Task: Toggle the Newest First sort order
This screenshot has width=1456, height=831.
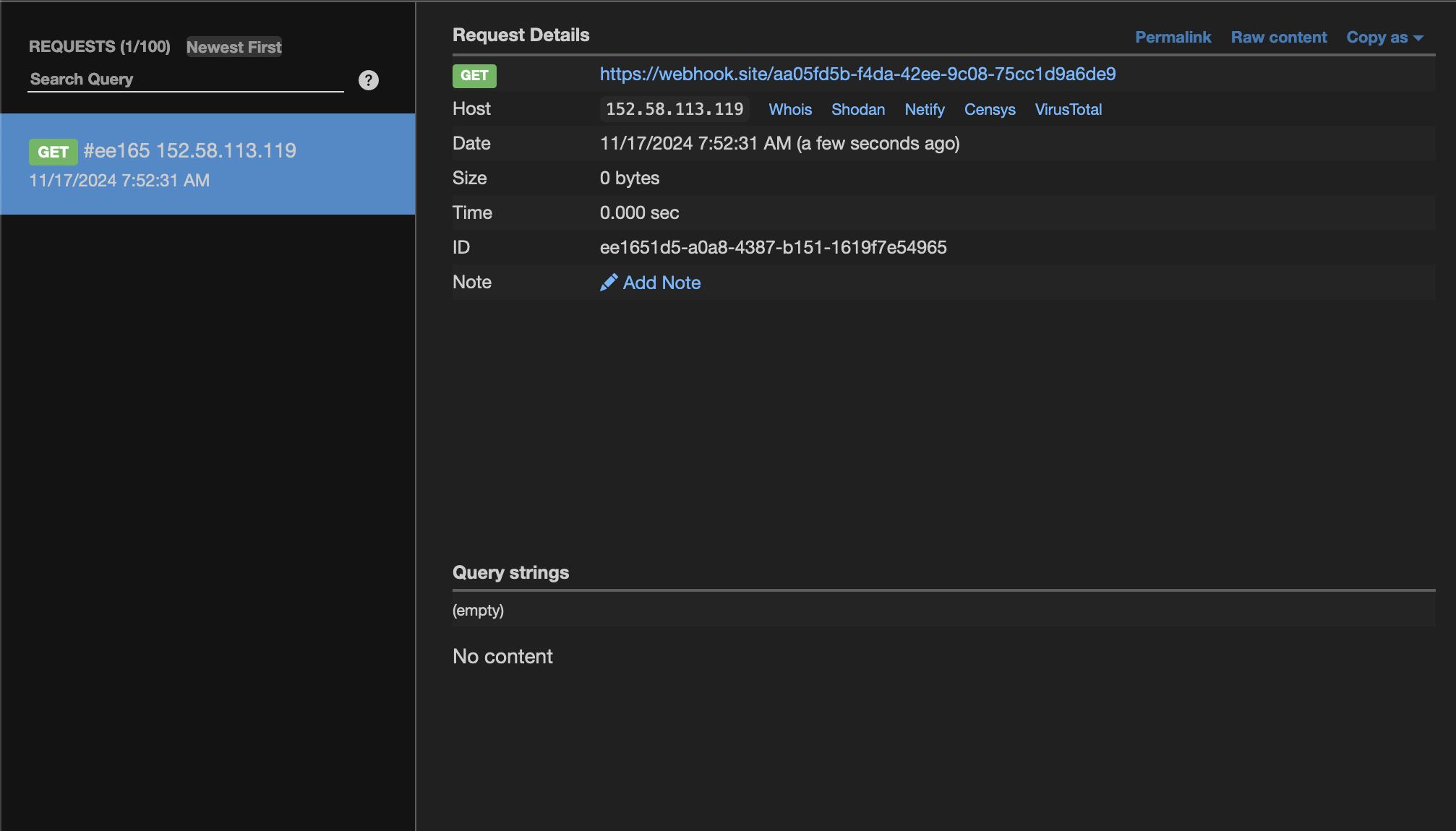Action: (234, 47)
